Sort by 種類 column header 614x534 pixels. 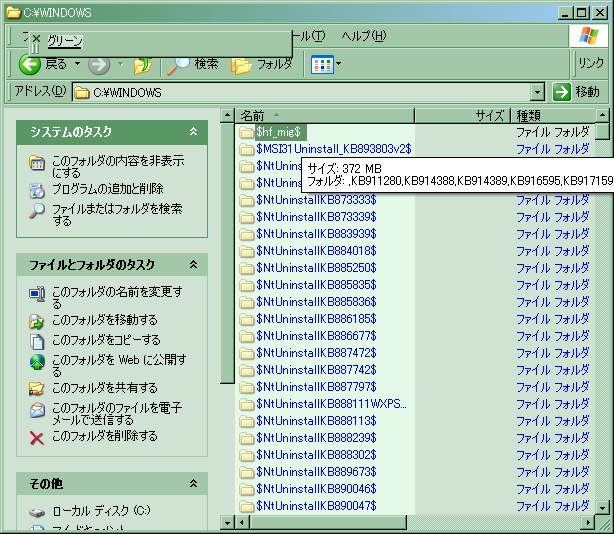pos(553,116)
